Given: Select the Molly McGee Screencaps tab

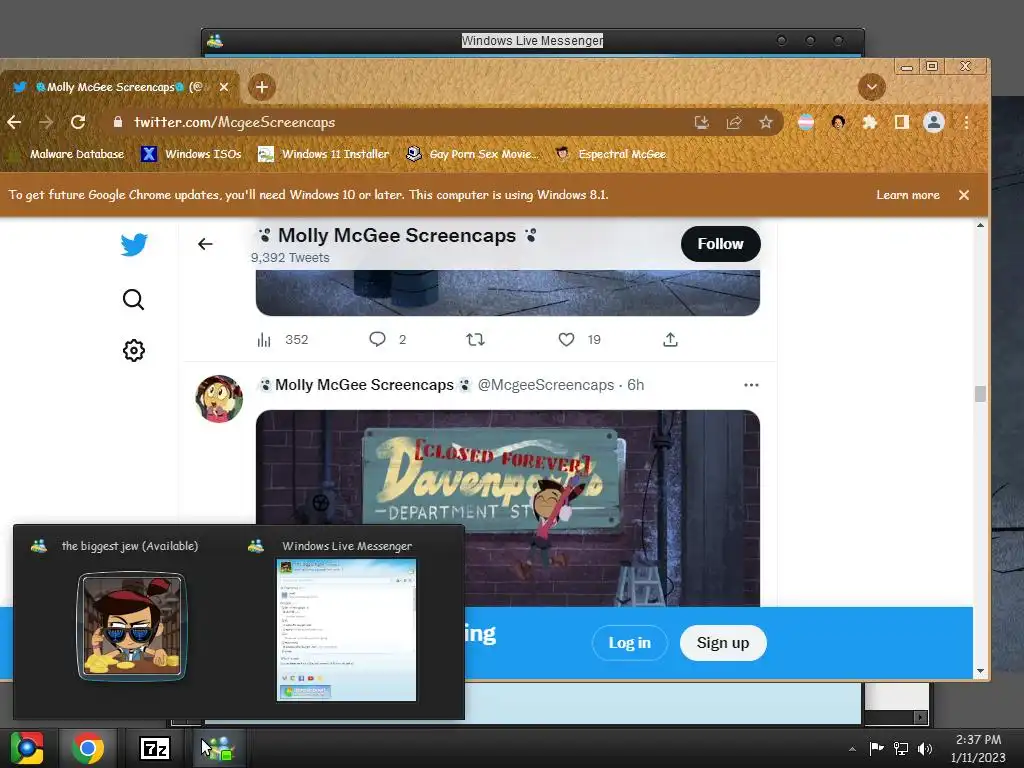Looking at the screenshot, I should point(118,87).
